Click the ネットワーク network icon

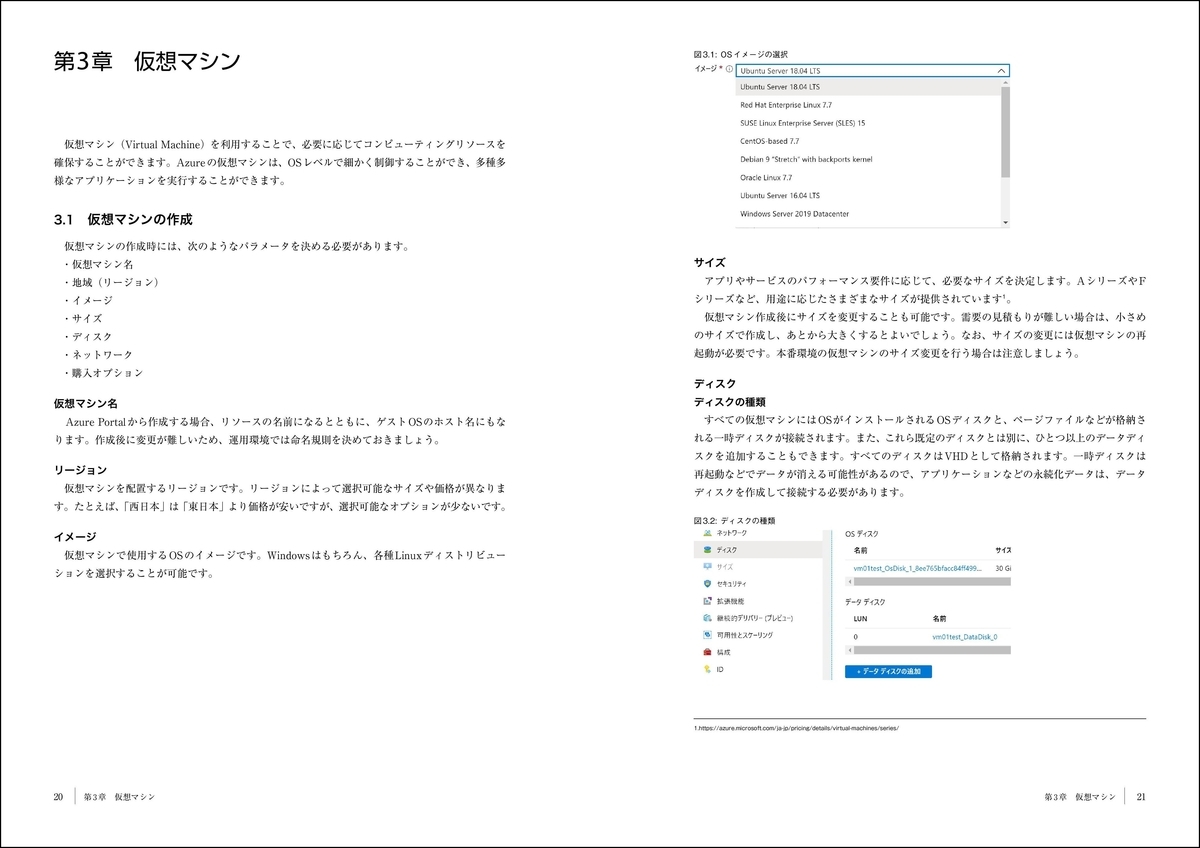click(707, 534)
